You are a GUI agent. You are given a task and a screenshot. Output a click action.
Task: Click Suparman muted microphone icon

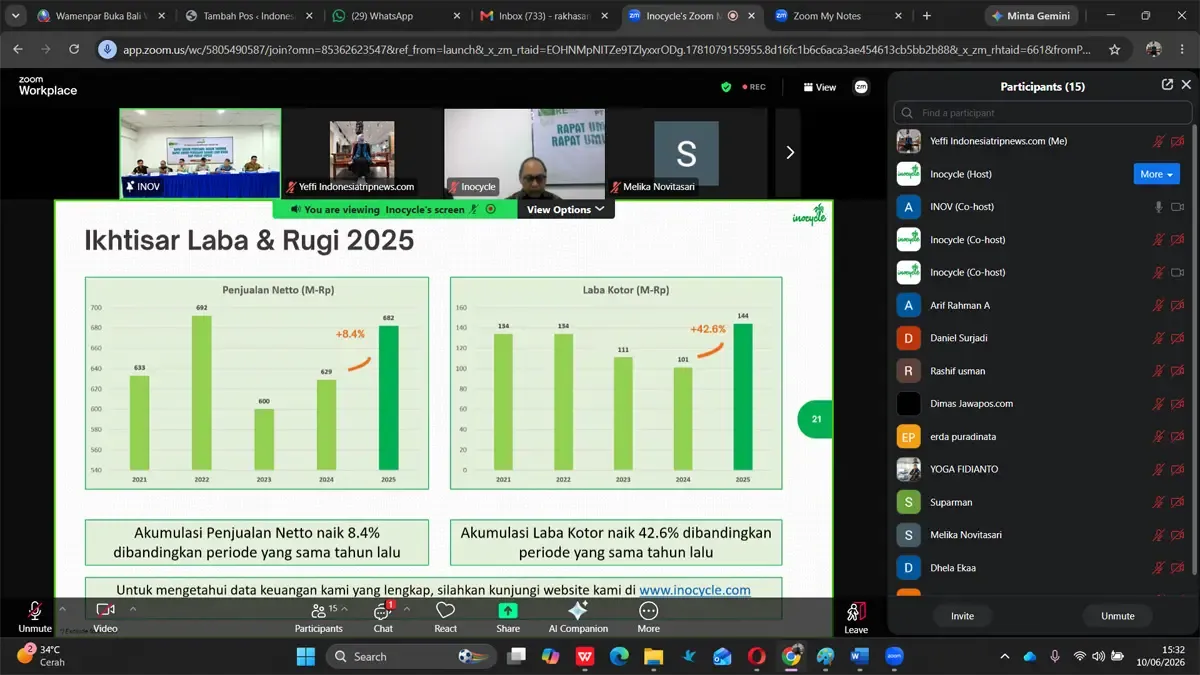1159,502
